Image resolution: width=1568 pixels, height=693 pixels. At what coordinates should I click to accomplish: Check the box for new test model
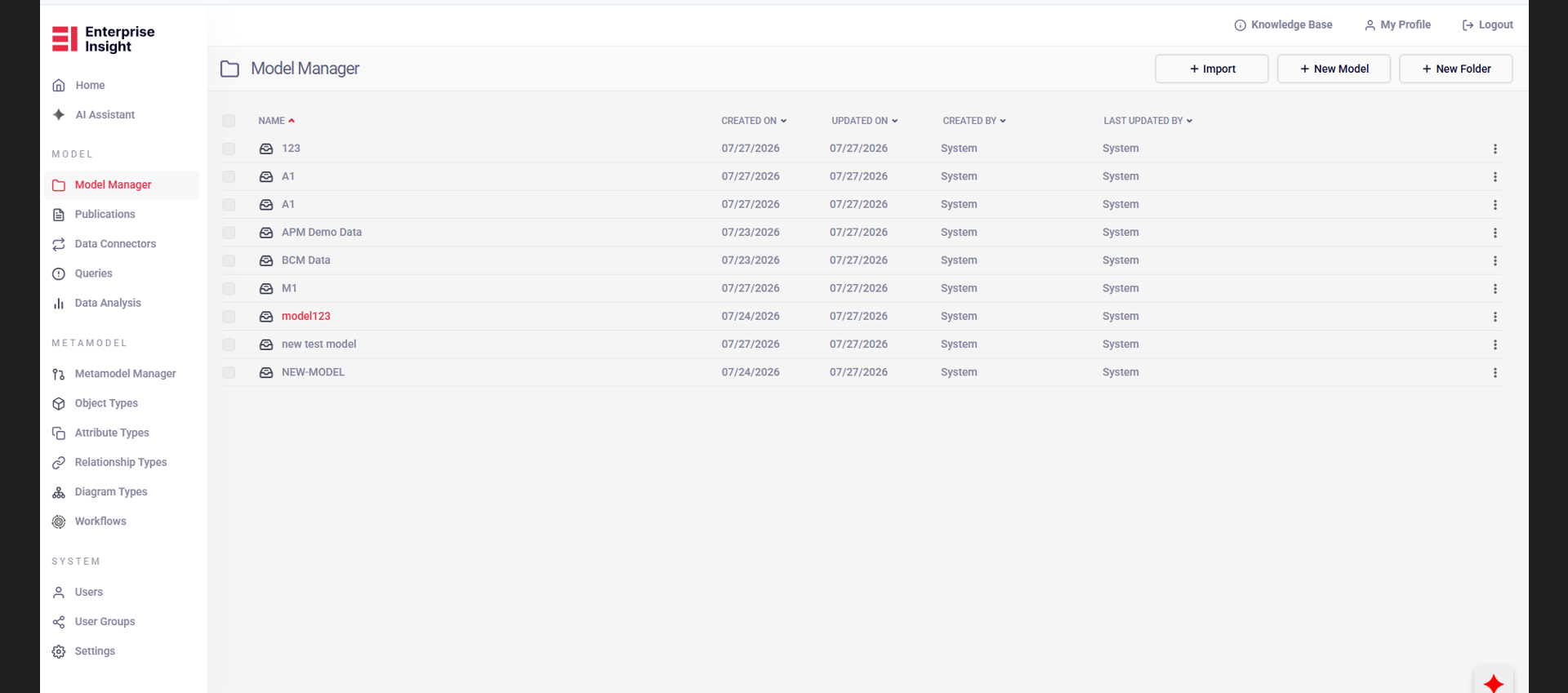coord(229,344)
